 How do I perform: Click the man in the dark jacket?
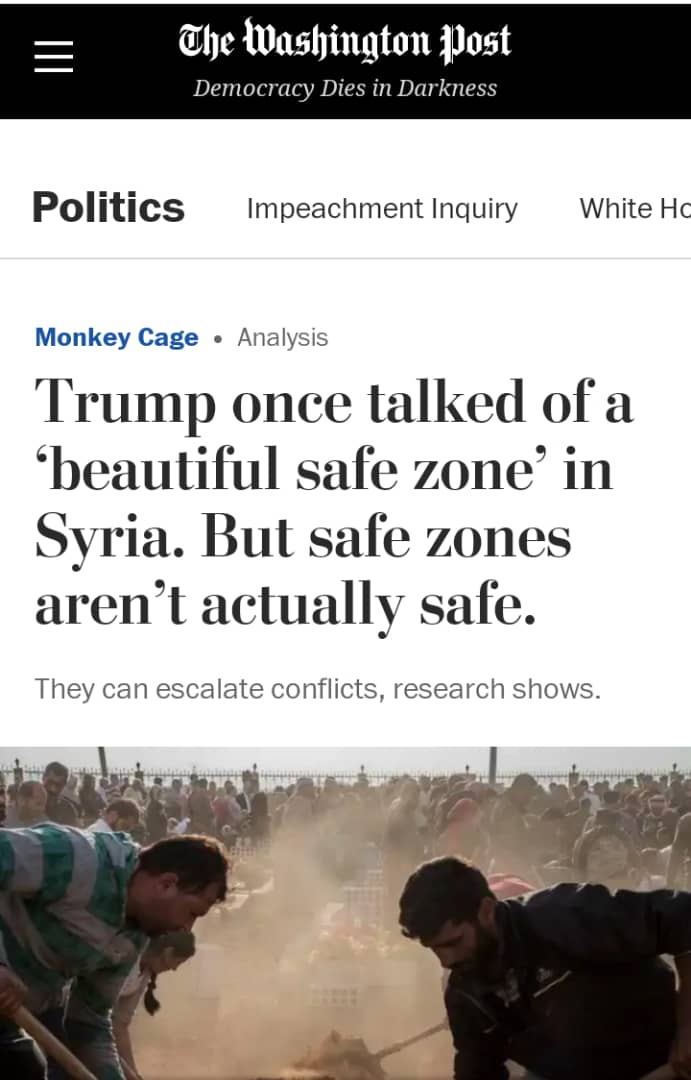540,960
